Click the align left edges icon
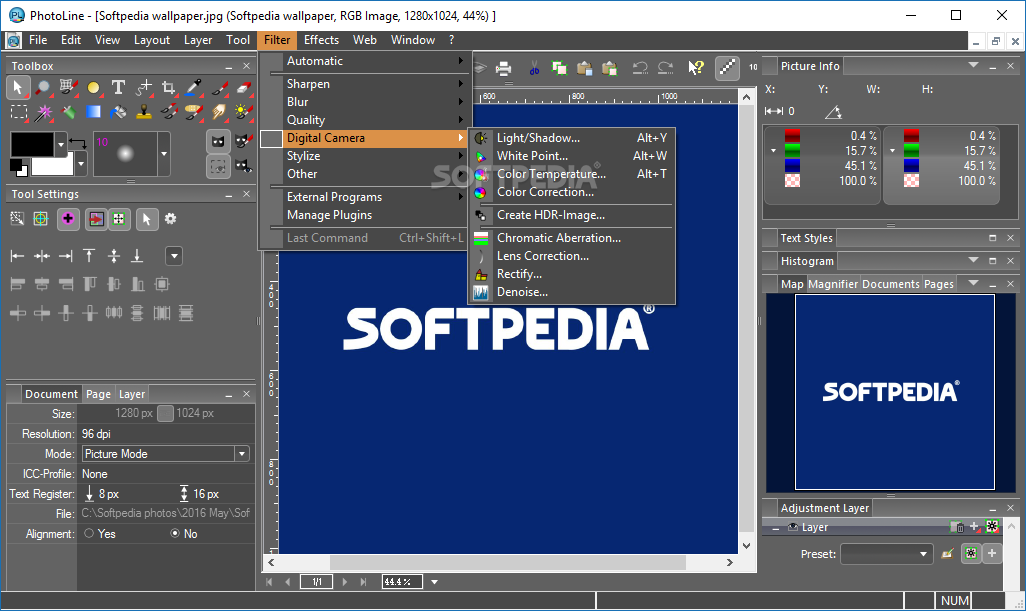 [18, 256]
